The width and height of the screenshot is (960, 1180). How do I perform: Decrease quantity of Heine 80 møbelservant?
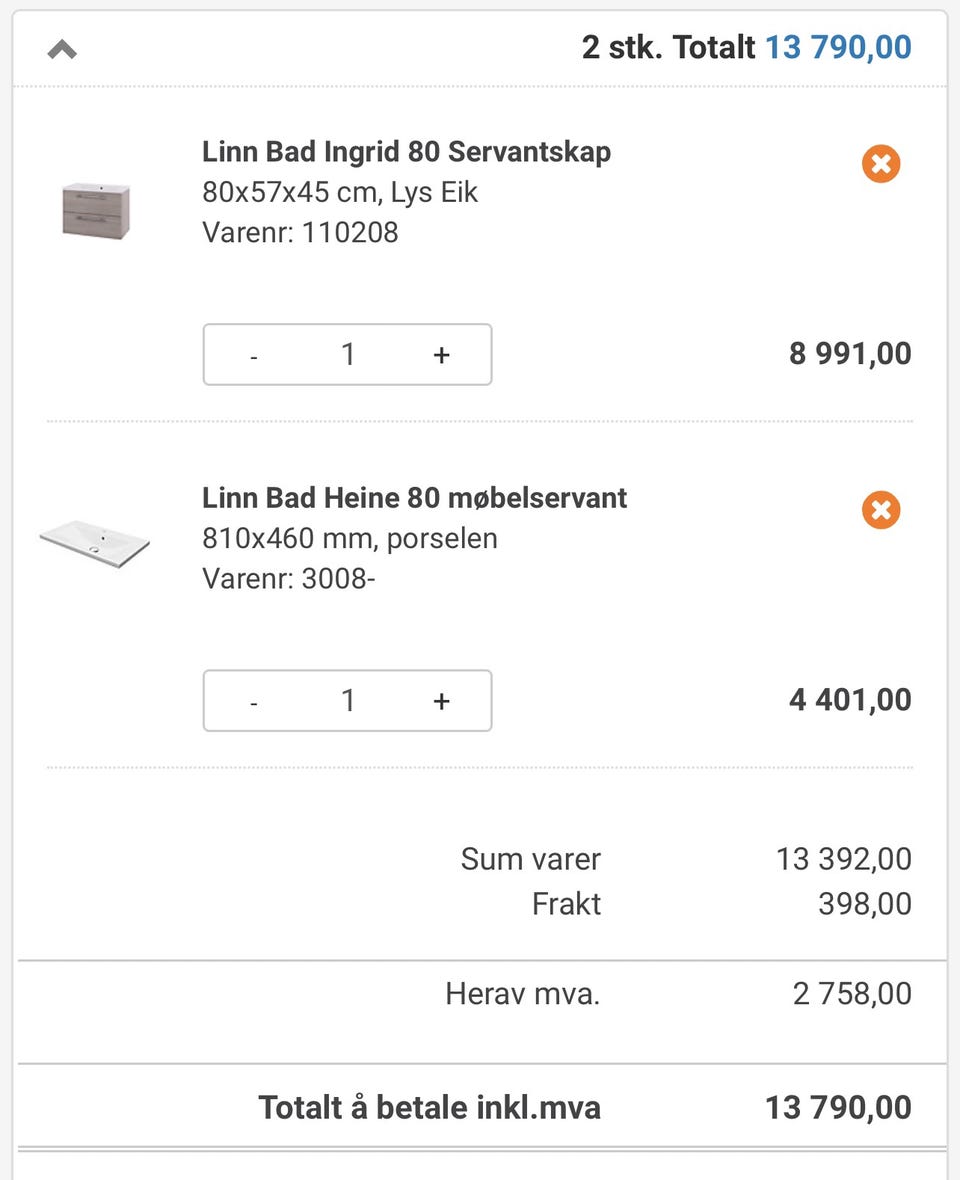point(254,701)
